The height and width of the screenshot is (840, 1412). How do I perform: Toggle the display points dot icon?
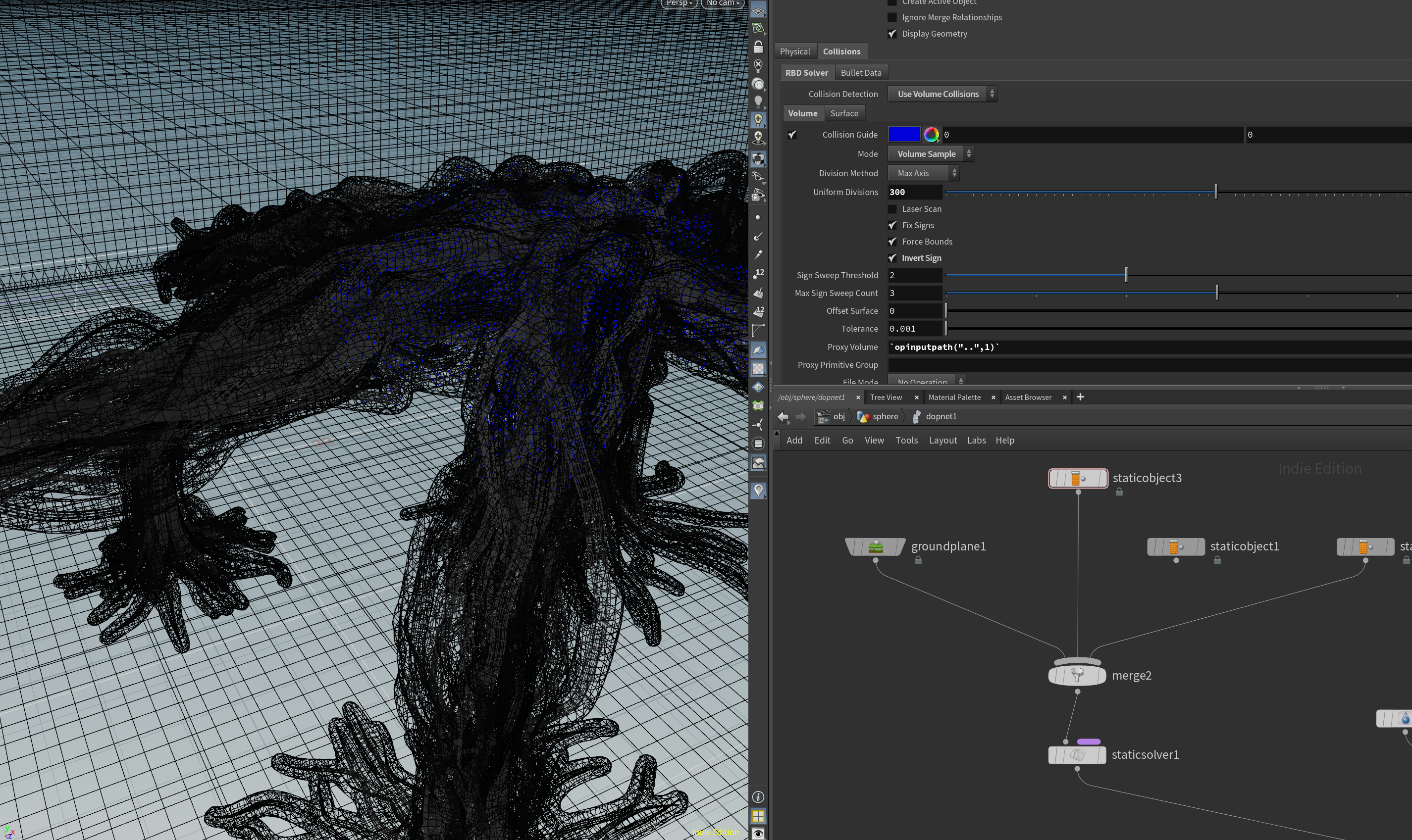(758, 217)
